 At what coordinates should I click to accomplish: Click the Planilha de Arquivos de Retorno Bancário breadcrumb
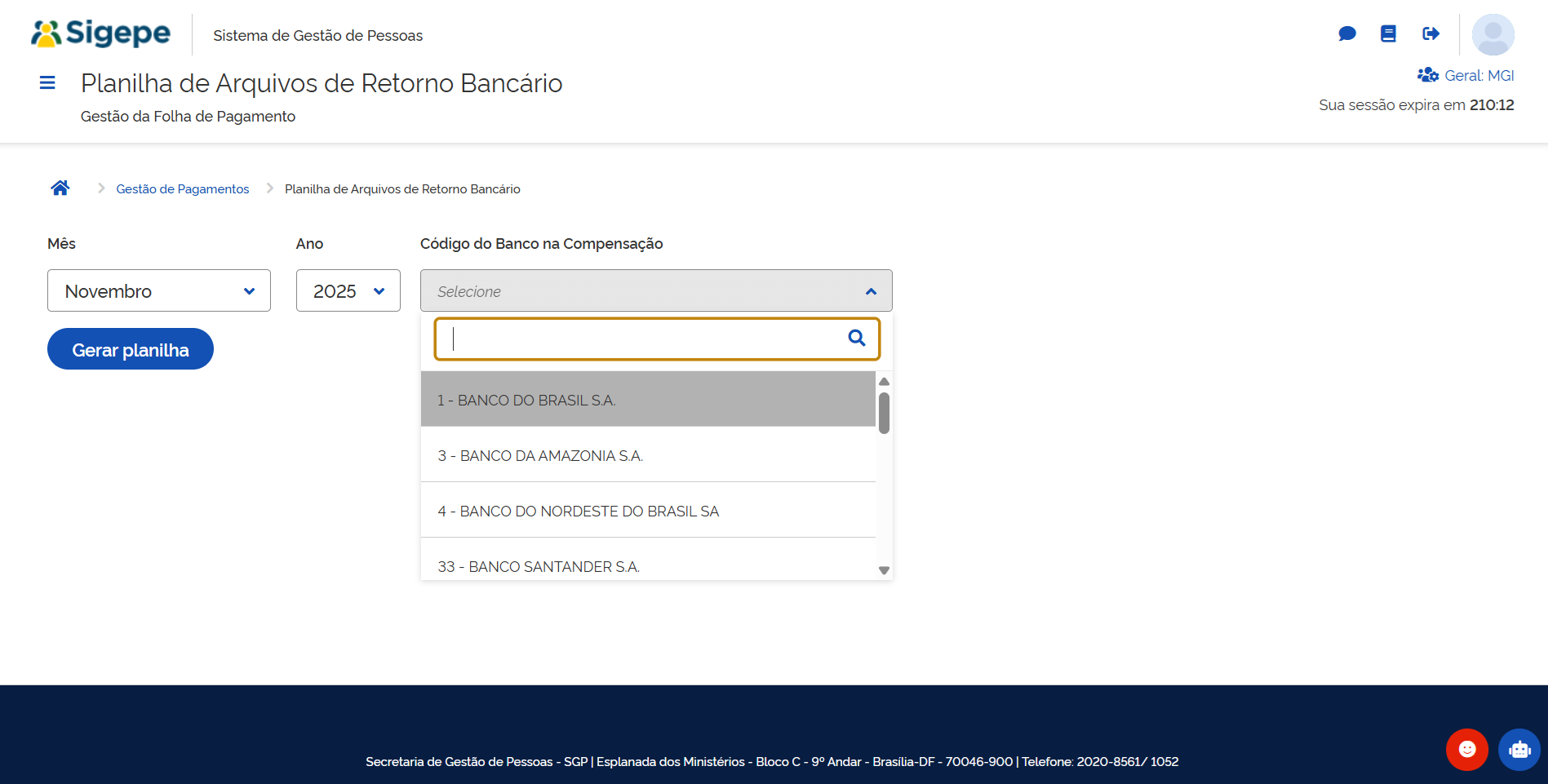click(x=401, y=188)
